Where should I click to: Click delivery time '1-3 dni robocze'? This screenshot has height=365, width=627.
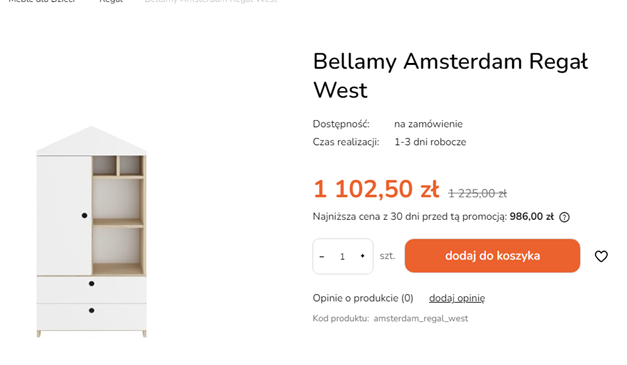(430, 142)
